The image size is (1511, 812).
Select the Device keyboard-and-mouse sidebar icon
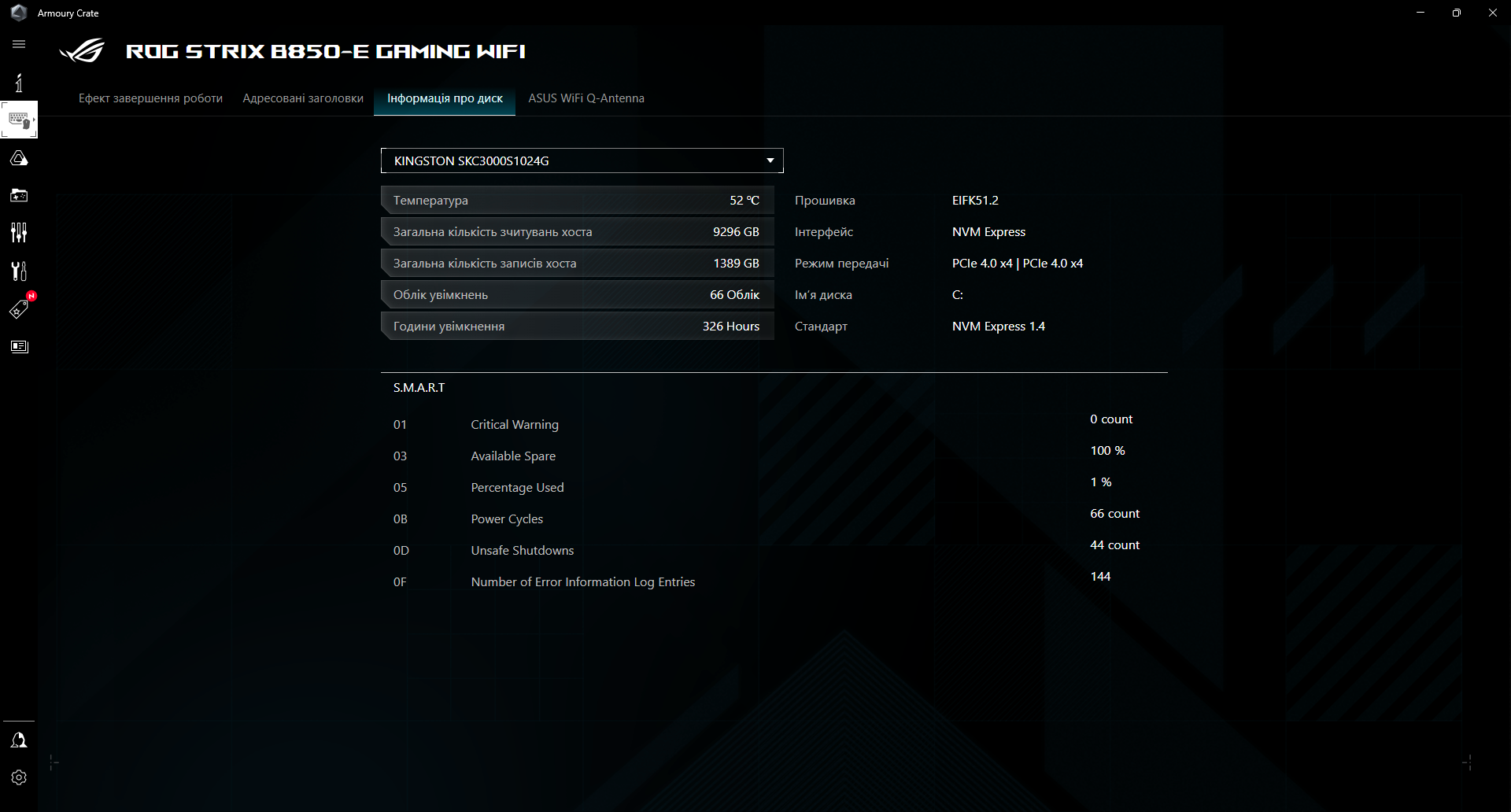[19, 120]
